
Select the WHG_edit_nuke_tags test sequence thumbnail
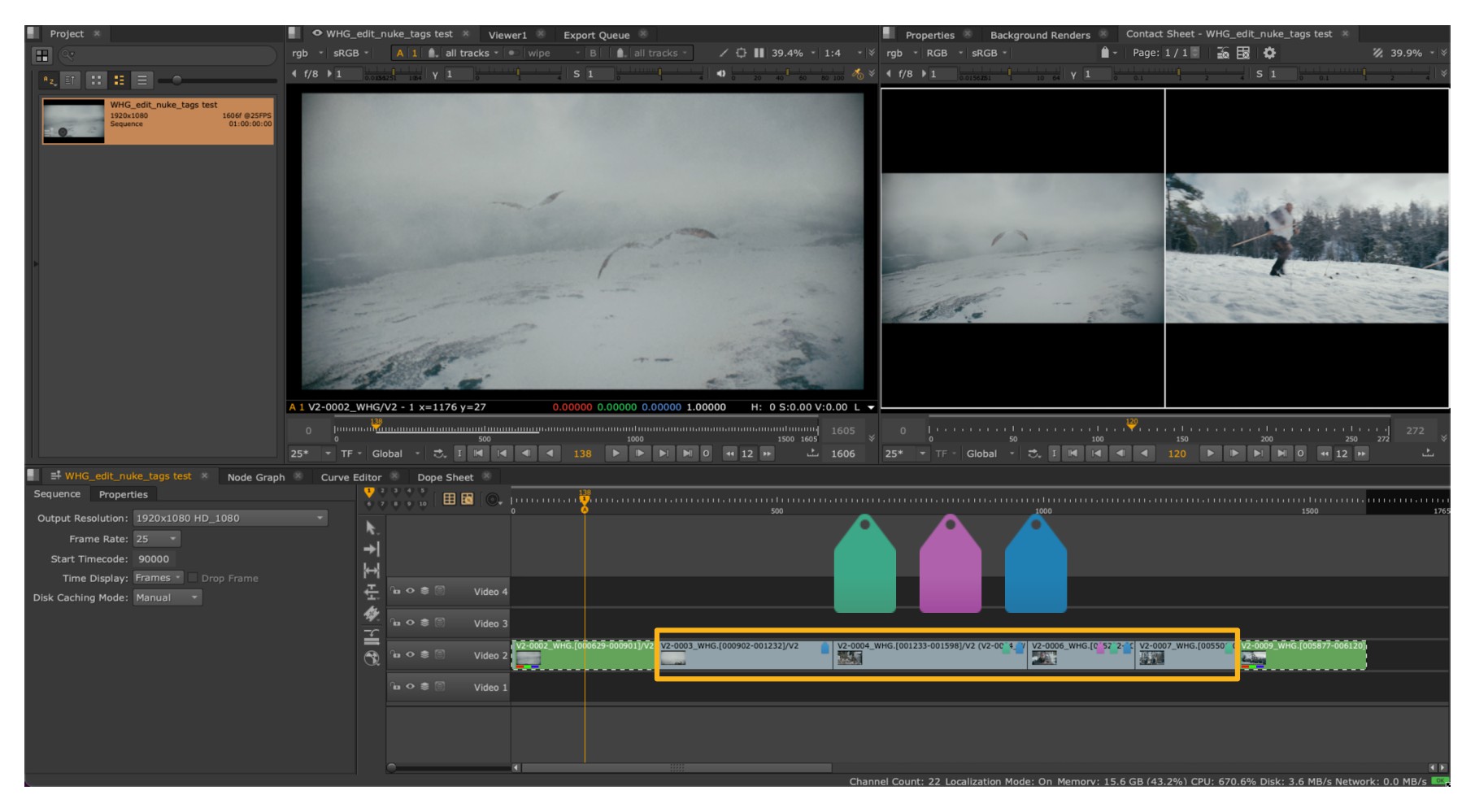(x=73, y=122)
